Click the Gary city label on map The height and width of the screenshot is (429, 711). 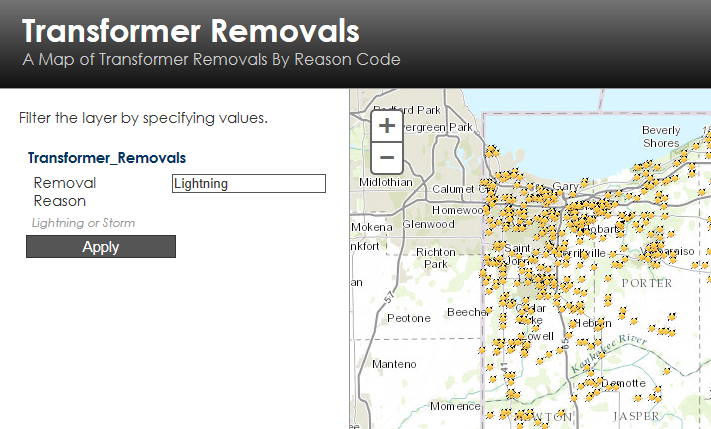pos(565,186)
